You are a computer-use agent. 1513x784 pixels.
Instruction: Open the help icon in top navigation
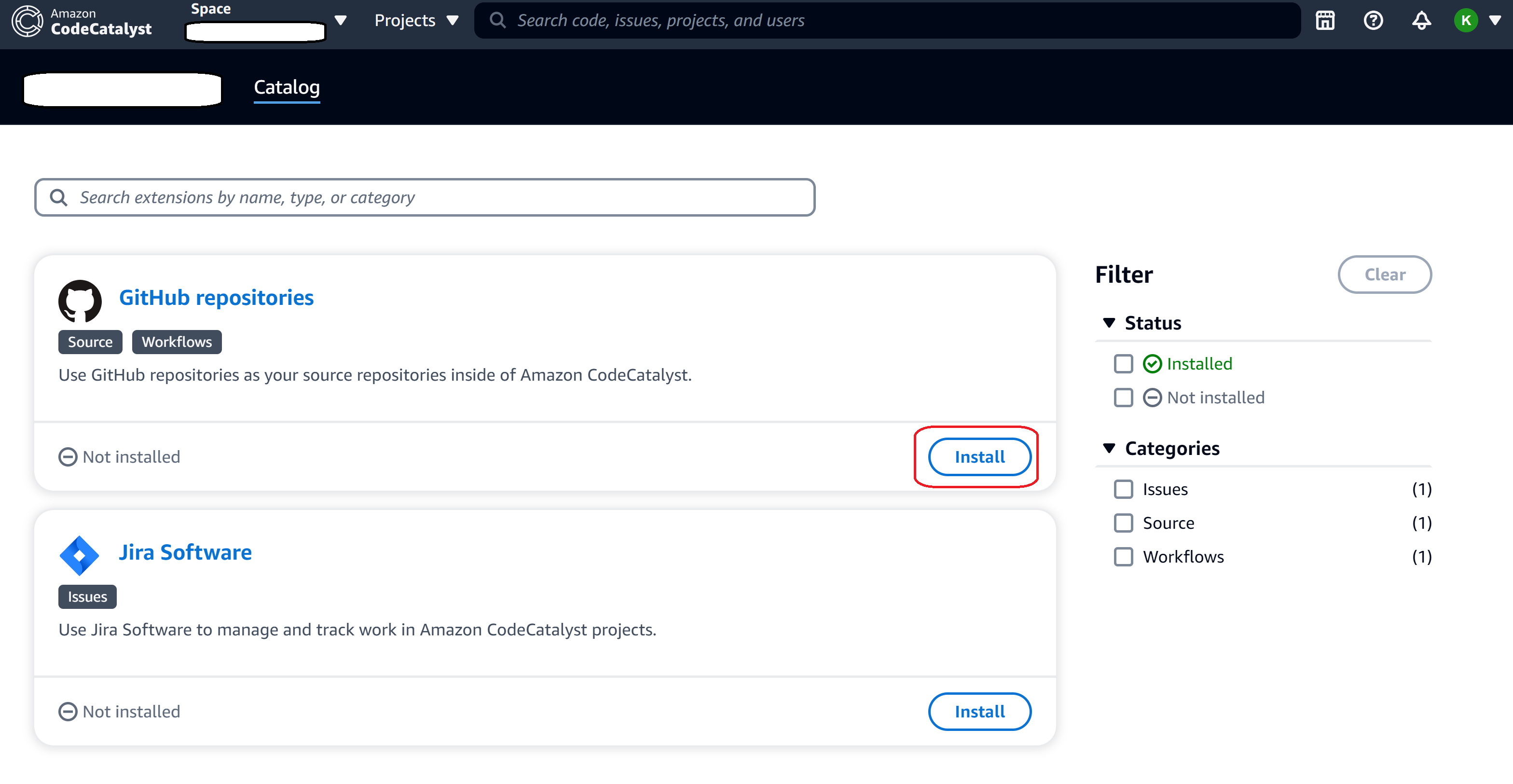click(x=1374, y=21)
